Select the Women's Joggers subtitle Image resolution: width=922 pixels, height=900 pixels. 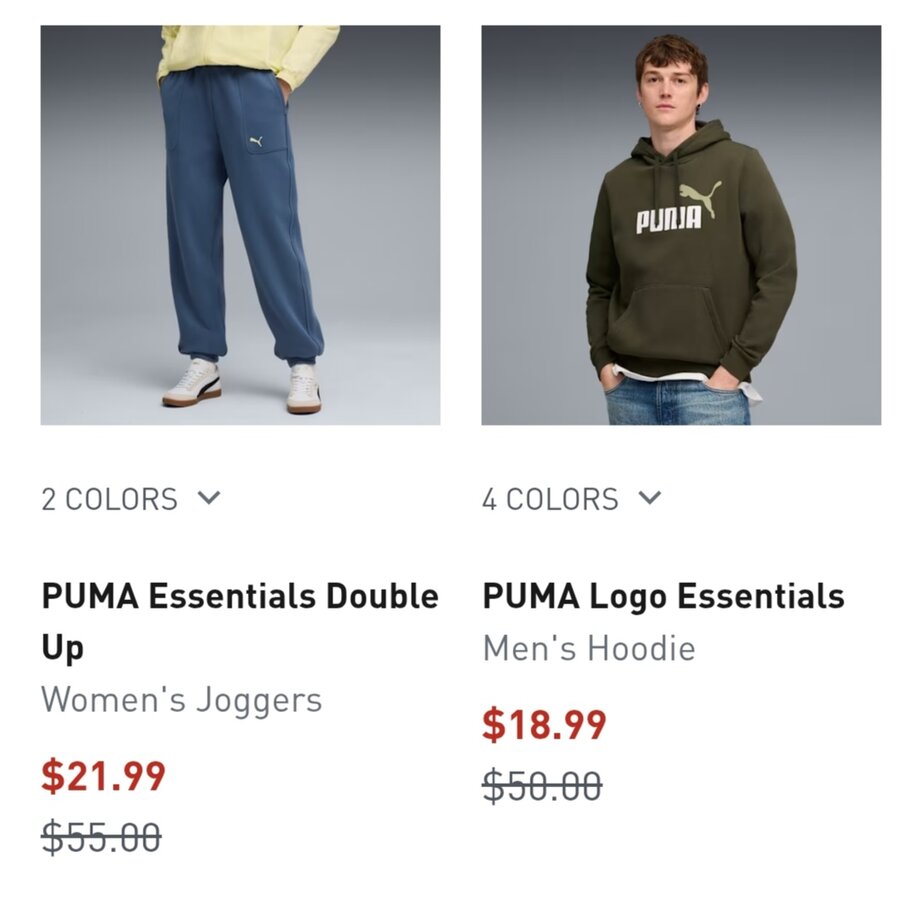[182, 700]
